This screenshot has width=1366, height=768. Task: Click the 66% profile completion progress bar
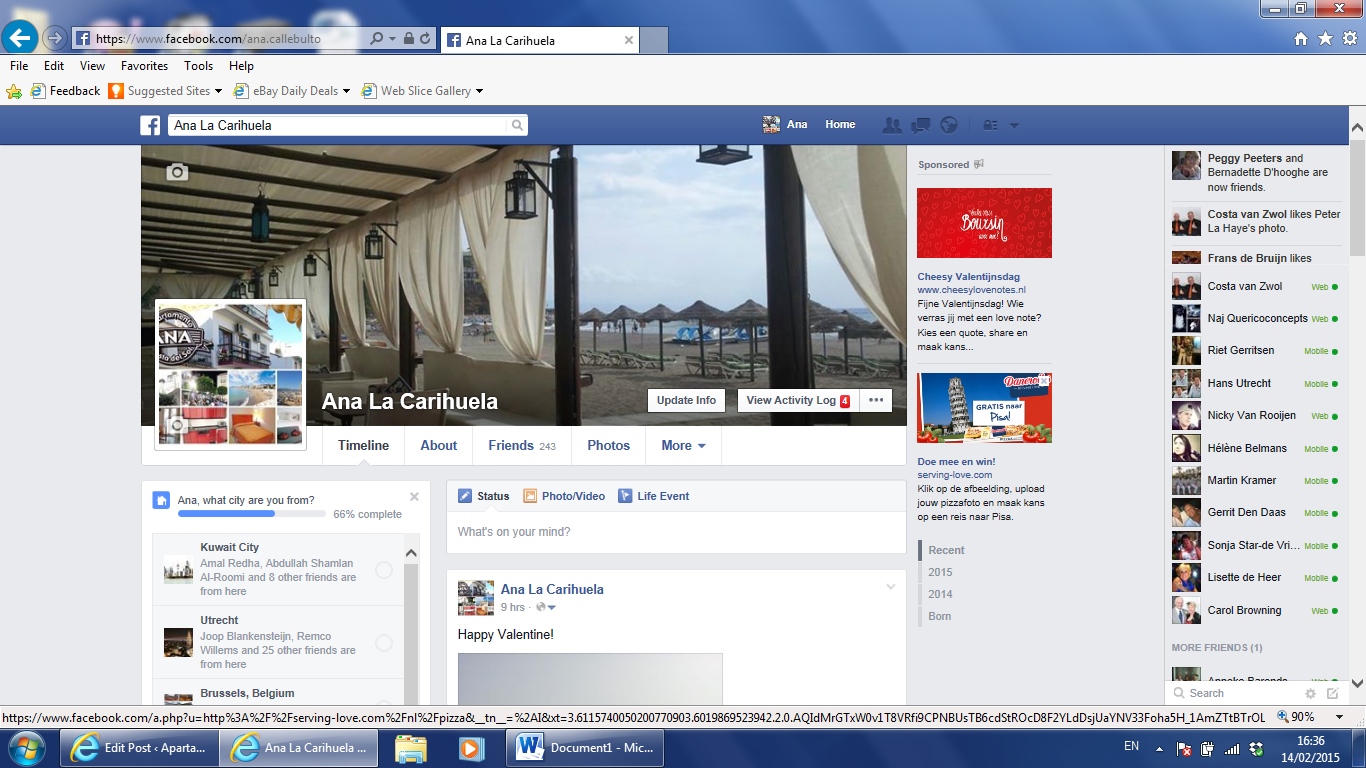[251, 514]
